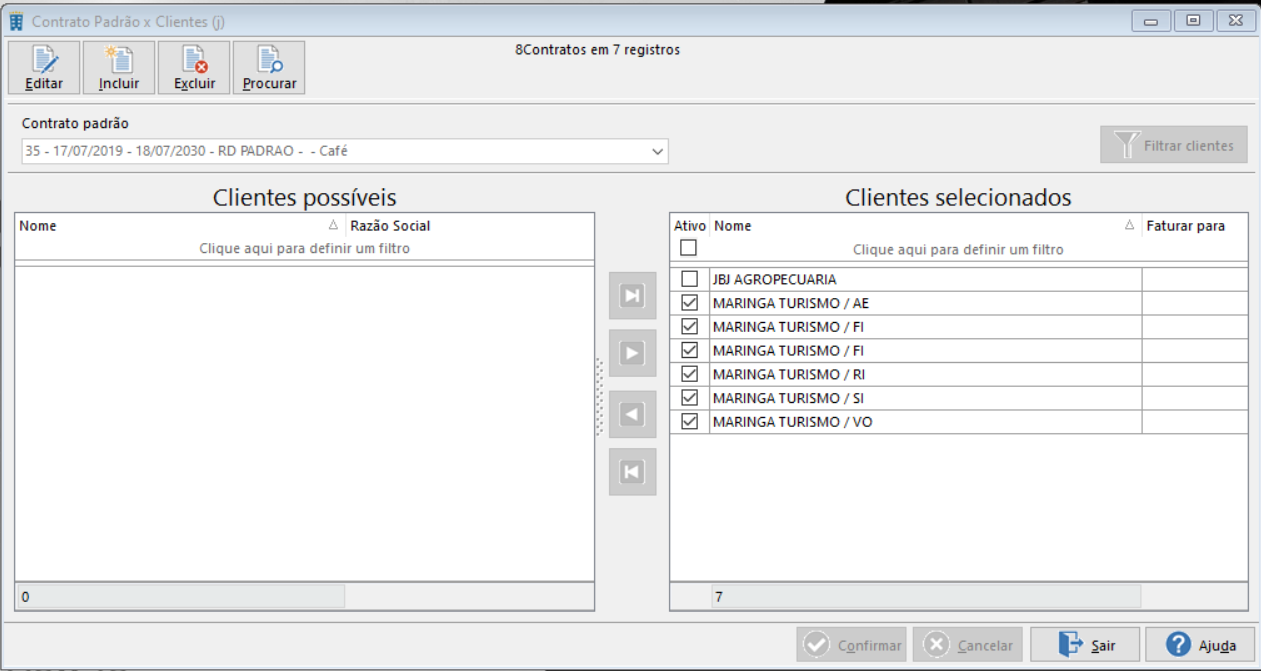
Task: Uncheck Ativo for MARINGA TURISMO / SI
Action: point(689,398)
